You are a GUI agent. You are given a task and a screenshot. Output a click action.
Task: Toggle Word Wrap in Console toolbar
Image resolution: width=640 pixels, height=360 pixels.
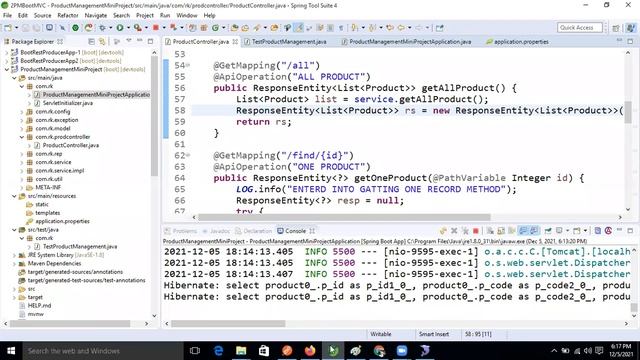512,231
